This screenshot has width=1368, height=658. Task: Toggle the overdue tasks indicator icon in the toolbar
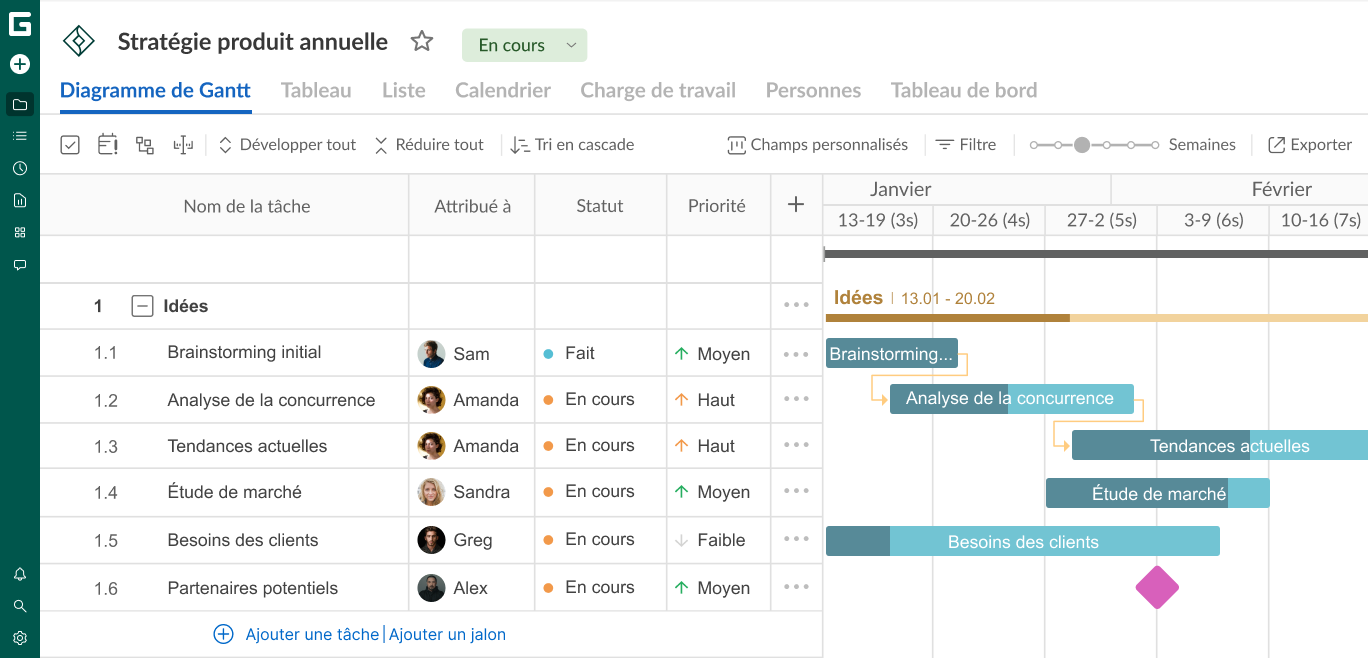point(107,144)
